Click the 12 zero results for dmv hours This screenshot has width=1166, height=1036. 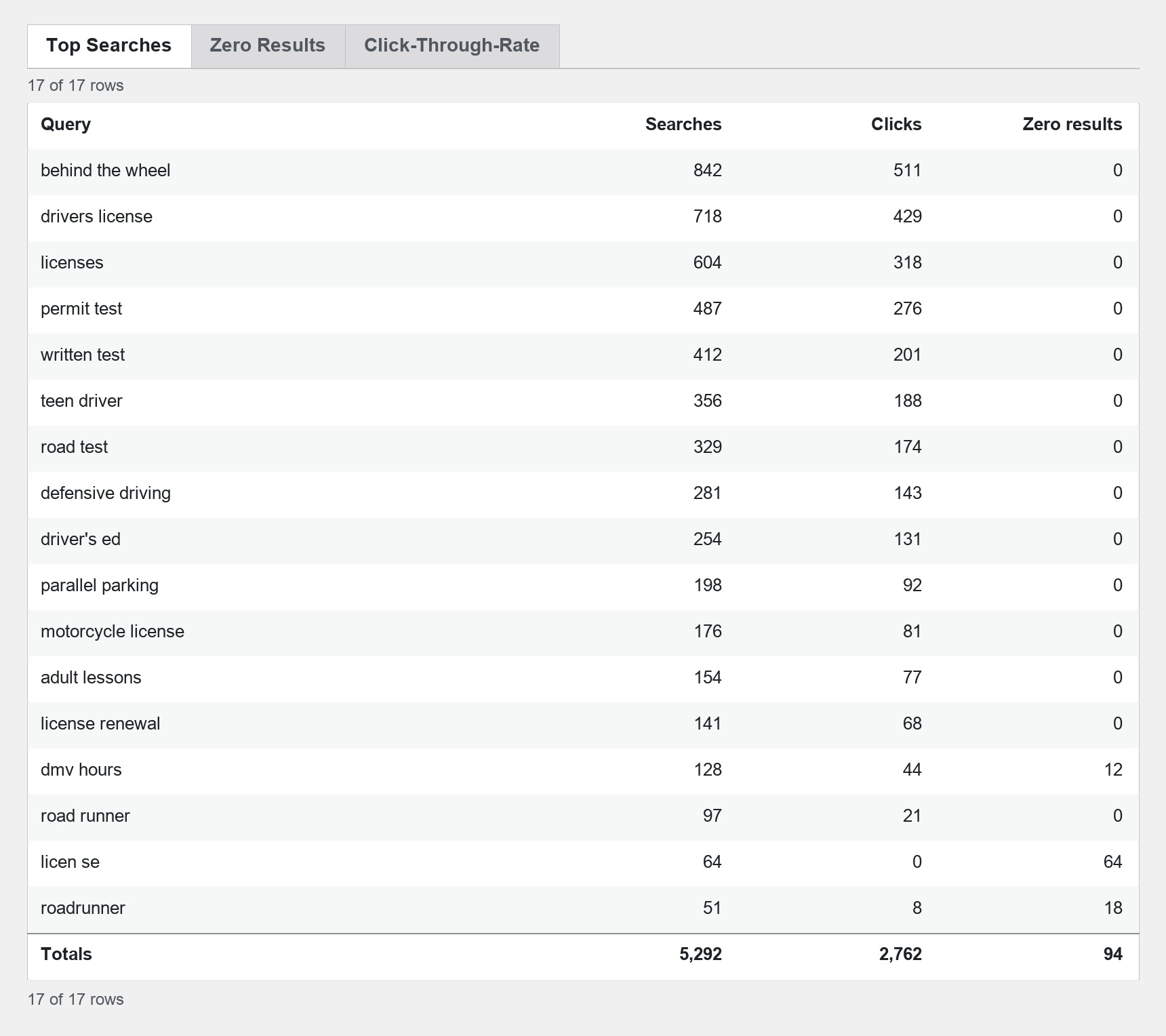pyautogui.click(x=1113, y=770)
